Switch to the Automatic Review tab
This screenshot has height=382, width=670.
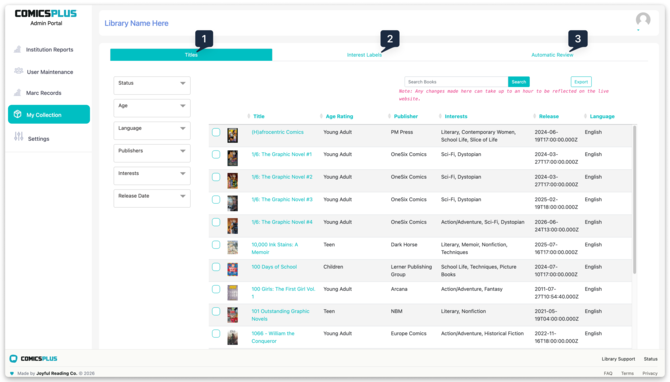[x=552, y=55]
